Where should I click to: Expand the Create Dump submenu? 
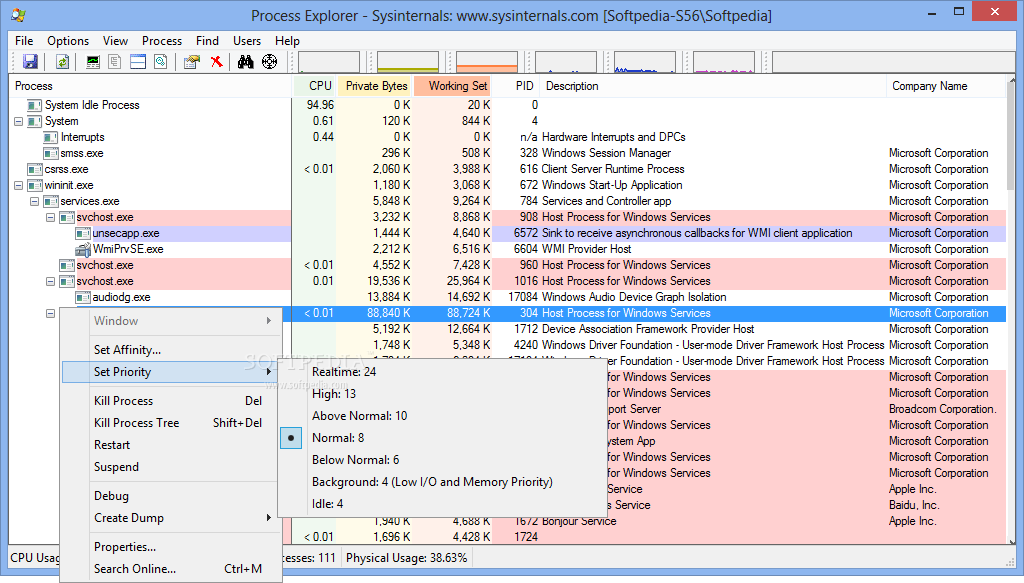click(x=172, y=518)
